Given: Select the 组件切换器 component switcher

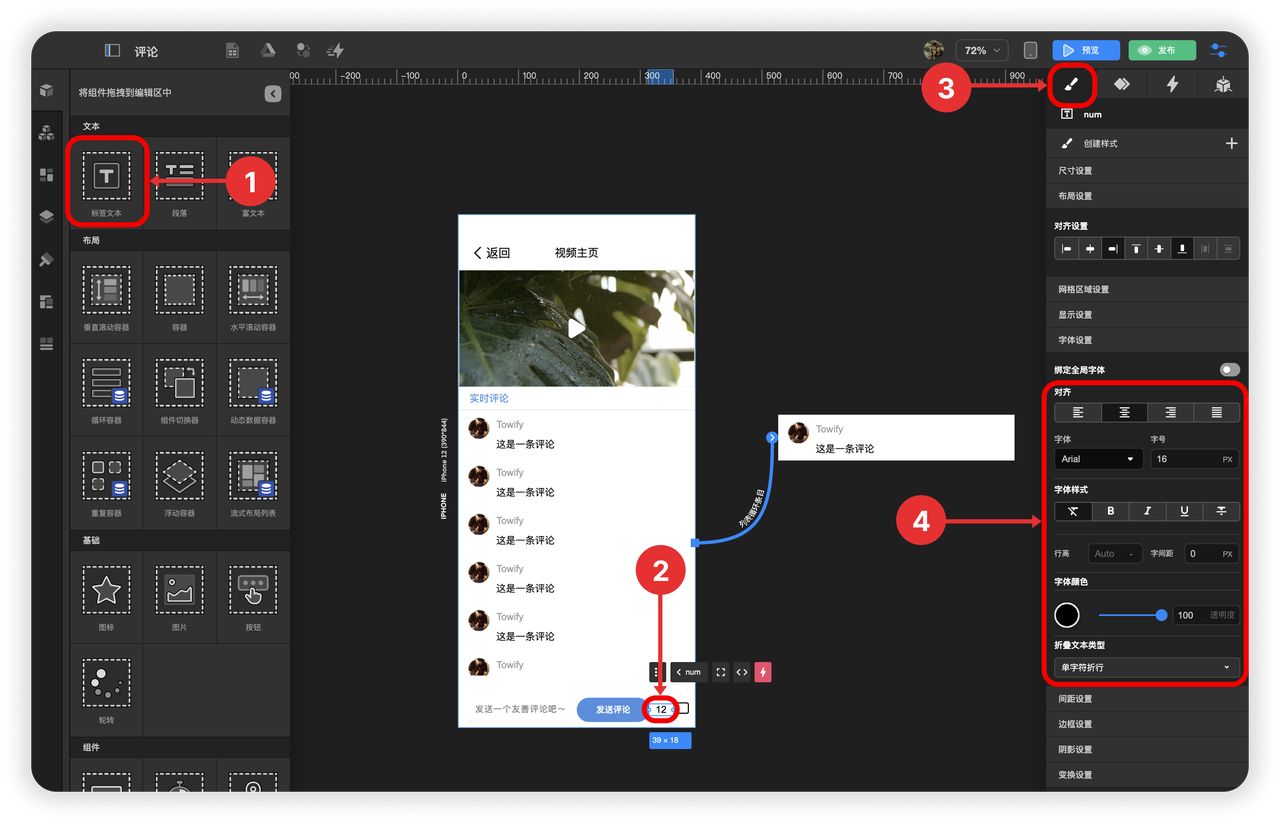Looking at the screenshot, I should pos(179,390).
